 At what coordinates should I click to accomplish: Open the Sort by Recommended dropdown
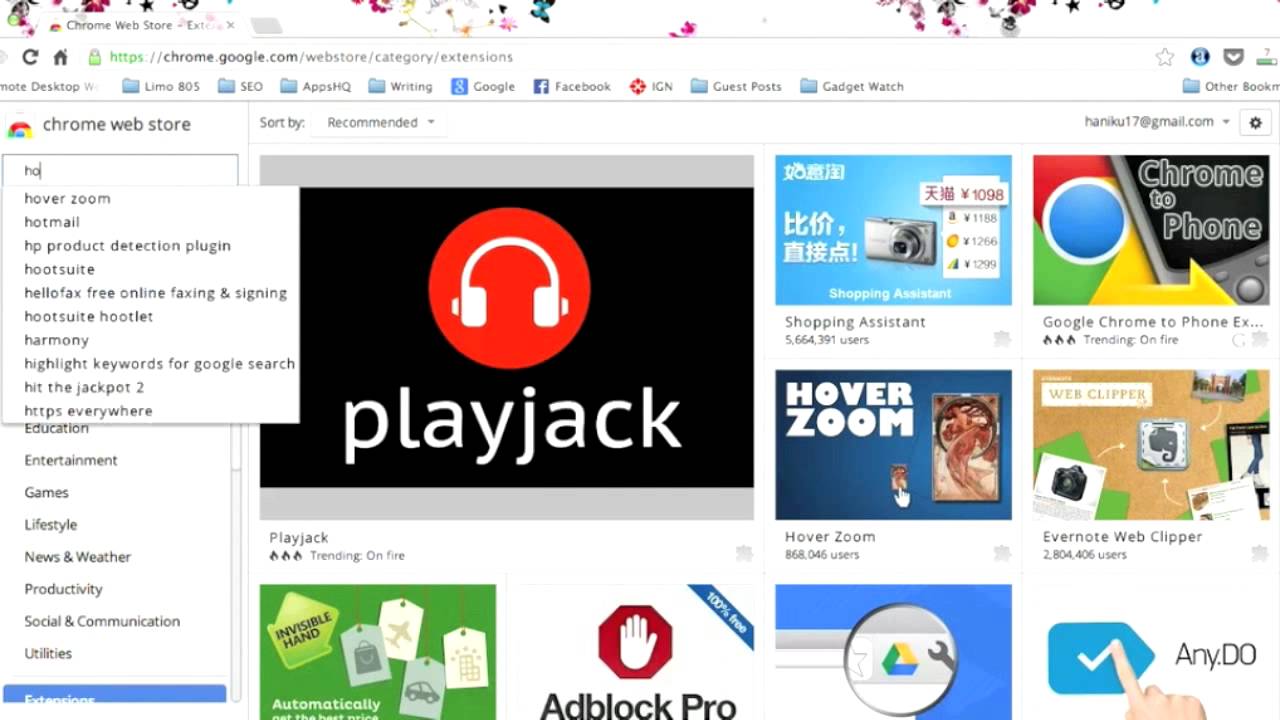click(x=380, y=122)
